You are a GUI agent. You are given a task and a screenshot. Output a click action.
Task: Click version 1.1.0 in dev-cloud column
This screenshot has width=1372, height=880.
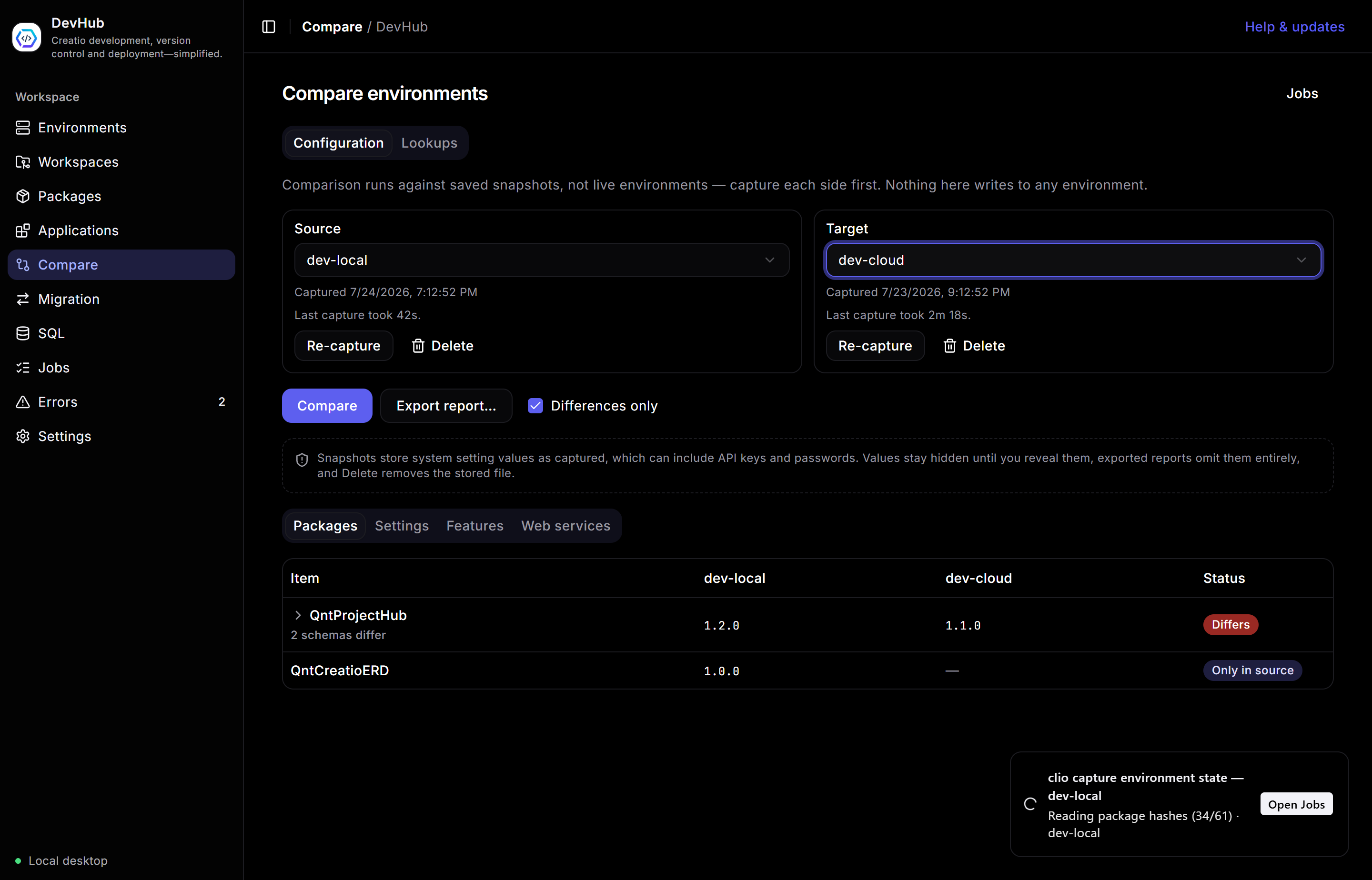[963, 626]
